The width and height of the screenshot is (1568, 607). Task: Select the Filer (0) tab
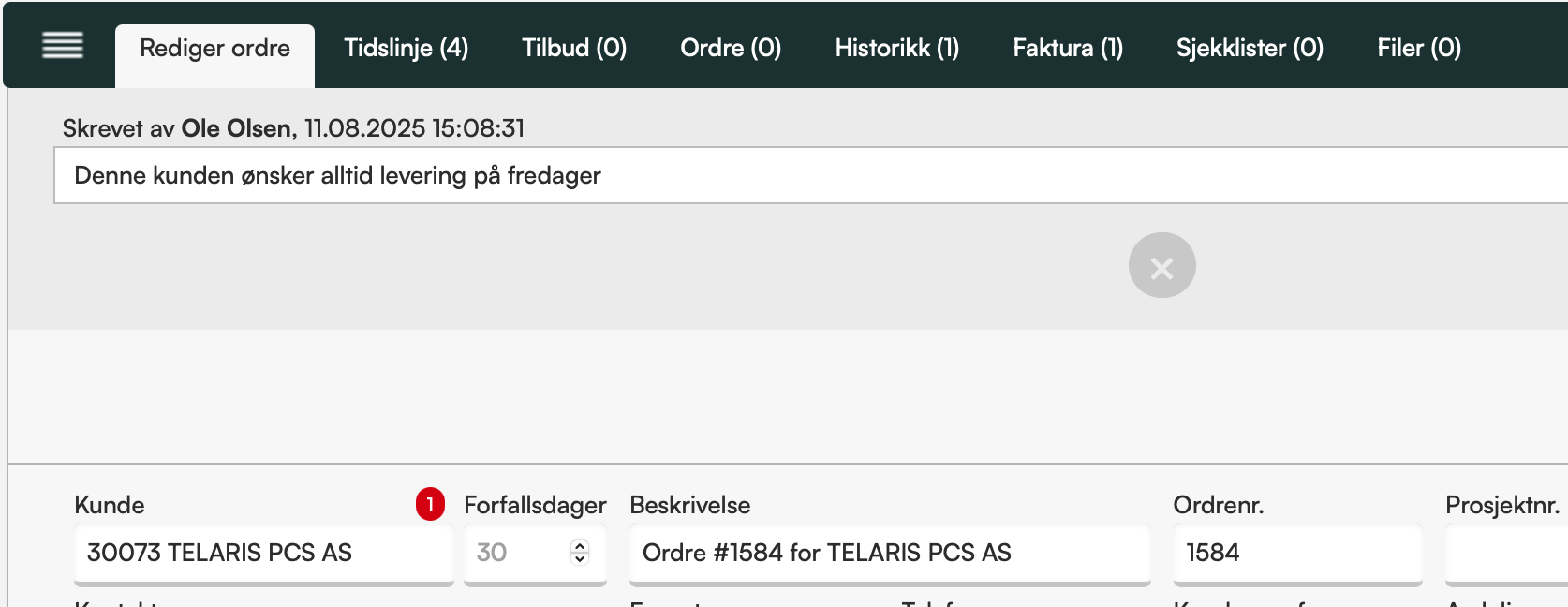coord(1419,48)
